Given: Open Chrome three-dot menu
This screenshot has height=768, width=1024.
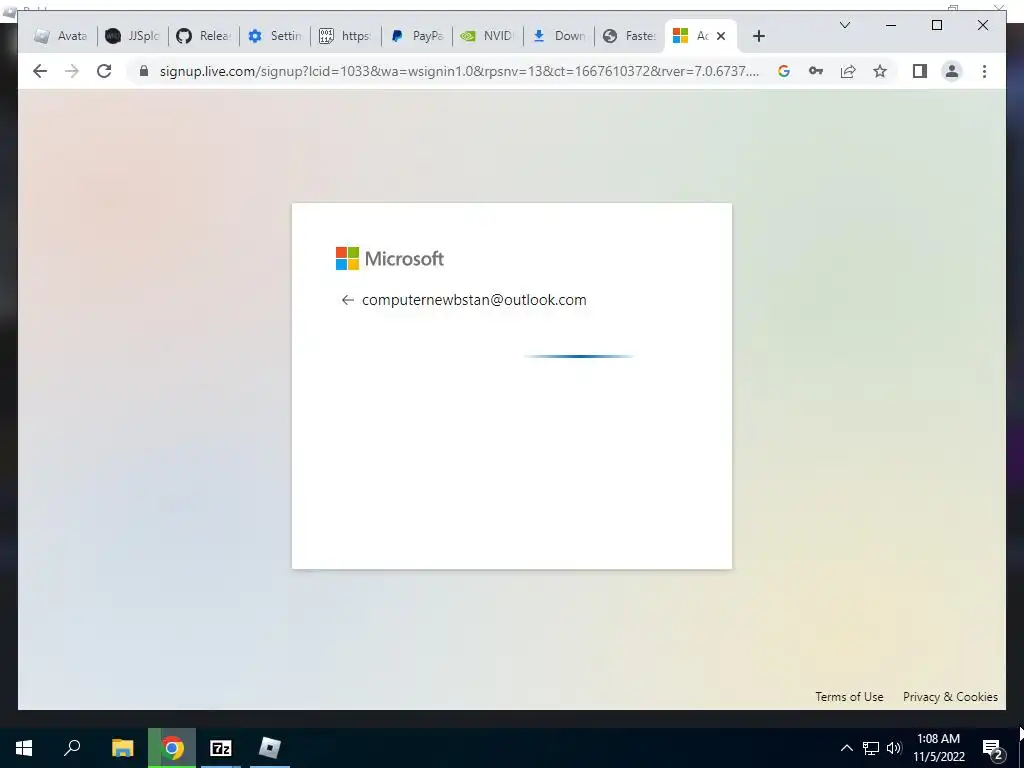Looking at the screenshot, I should click(984, 71).
